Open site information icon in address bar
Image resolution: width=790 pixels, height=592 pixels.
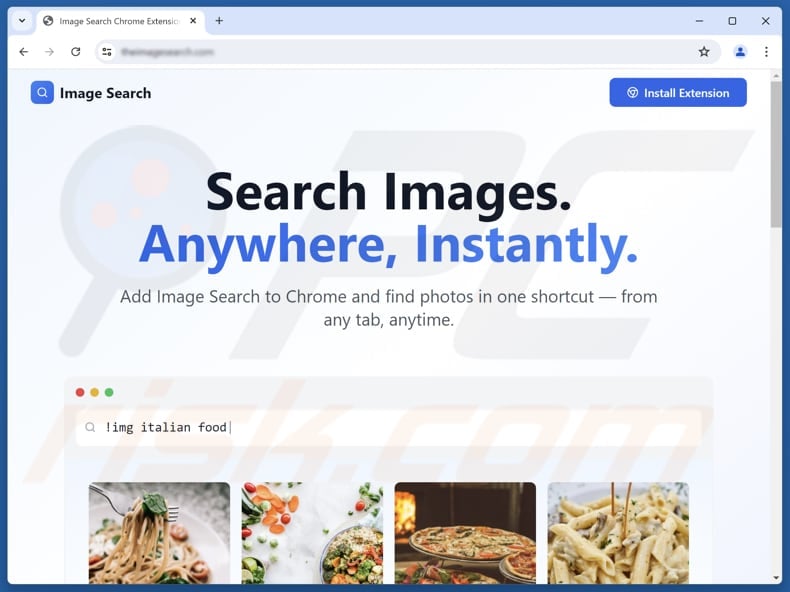[x=107, y=51]
